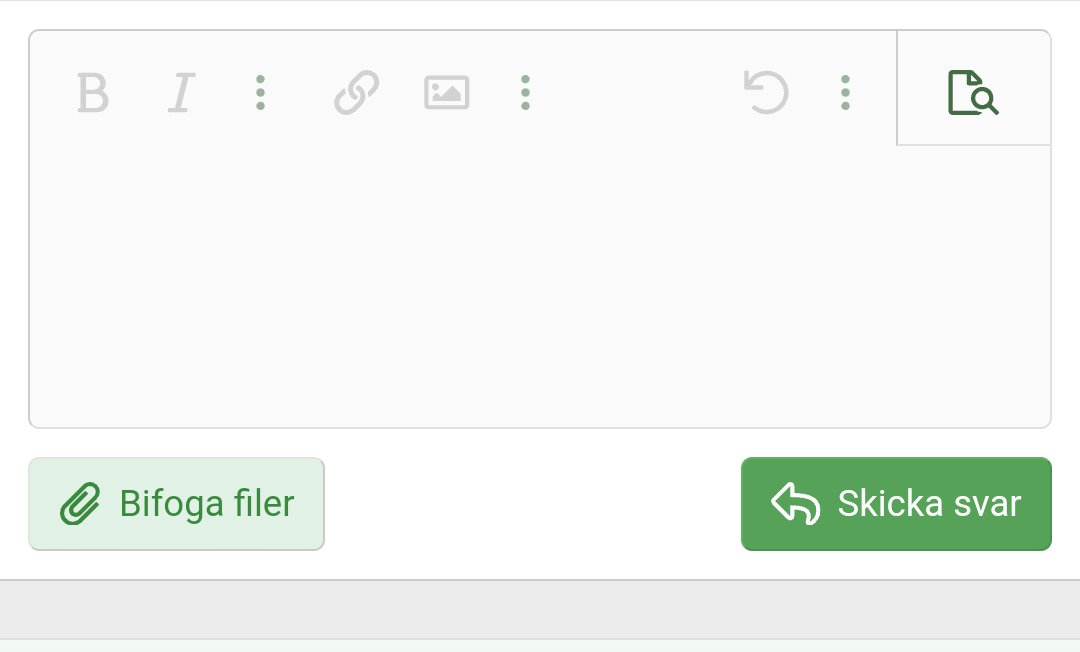
Task: Expand more options beside the undo icon
Action: tap(846, 92)
